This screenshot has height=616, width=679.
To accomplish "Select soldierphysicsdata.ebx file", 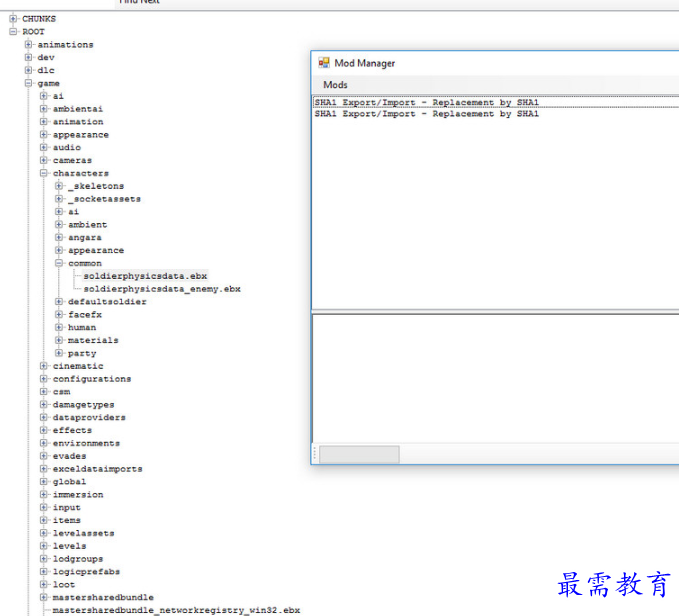I will tap(145, 276).
